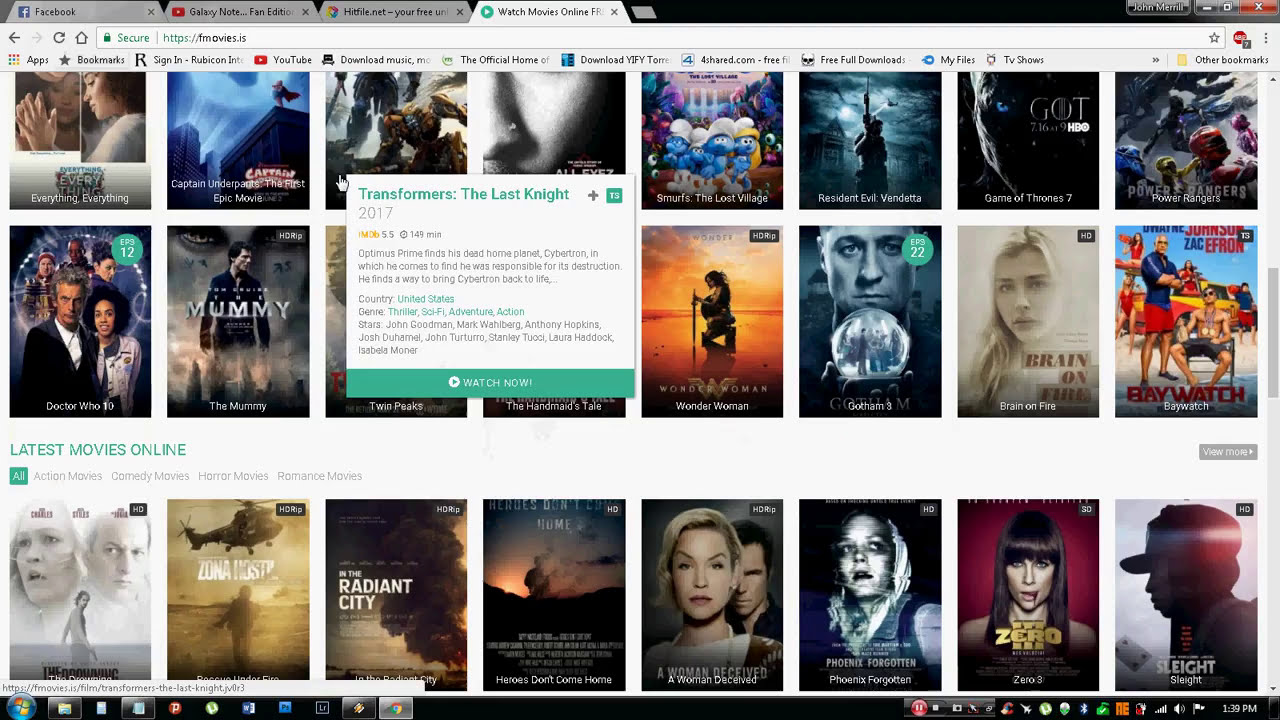
Task: Click the red extension icon in toolbar
Action: click(x=1241, y=38)
